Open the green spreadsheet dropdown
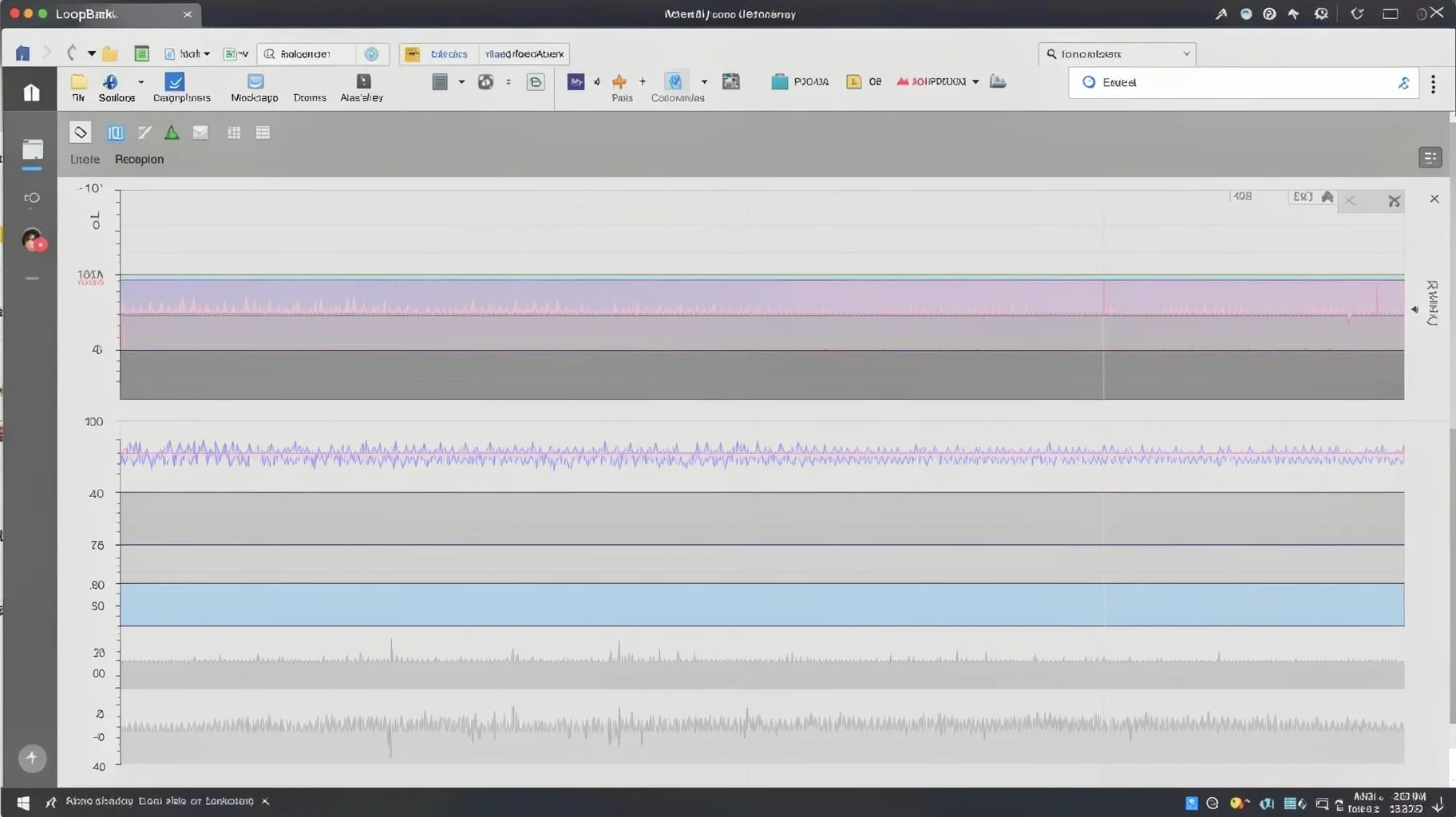 coord(235,53)
